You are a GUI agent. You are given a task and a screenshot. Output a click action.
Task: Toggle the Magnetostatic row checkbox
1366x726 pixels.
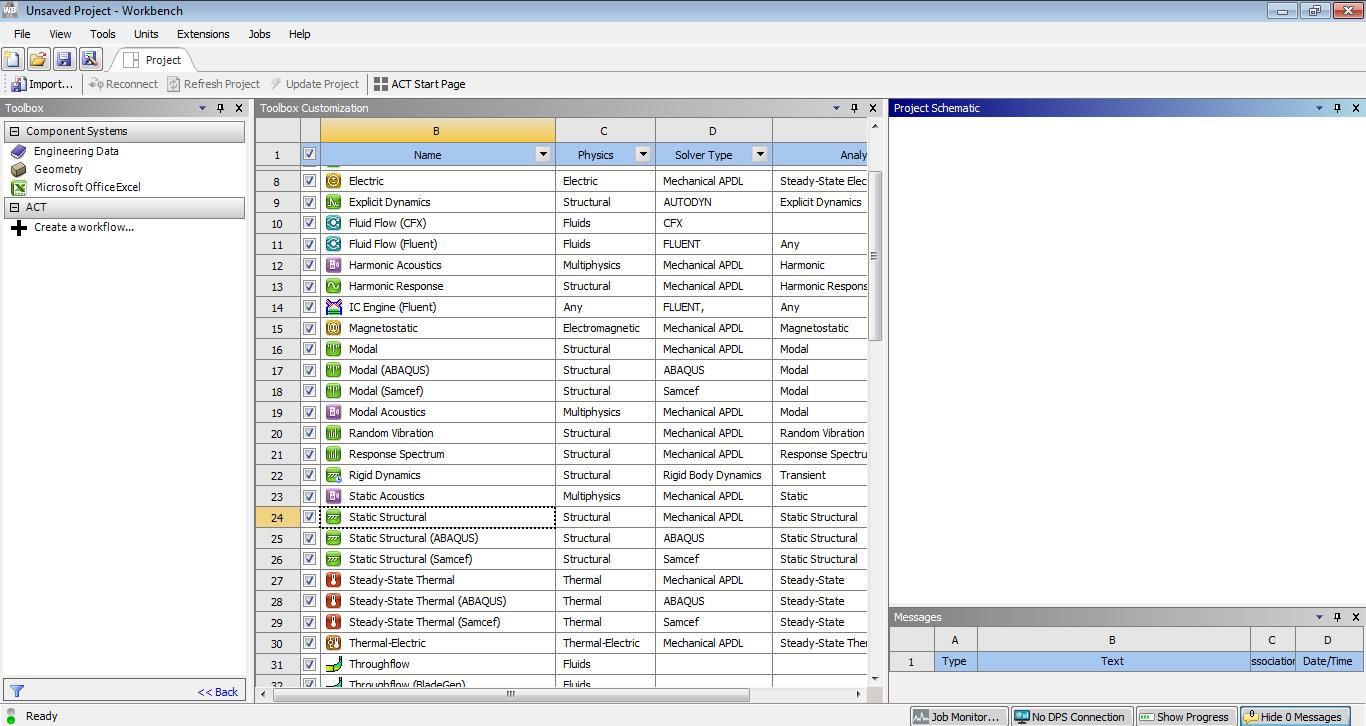309,328
